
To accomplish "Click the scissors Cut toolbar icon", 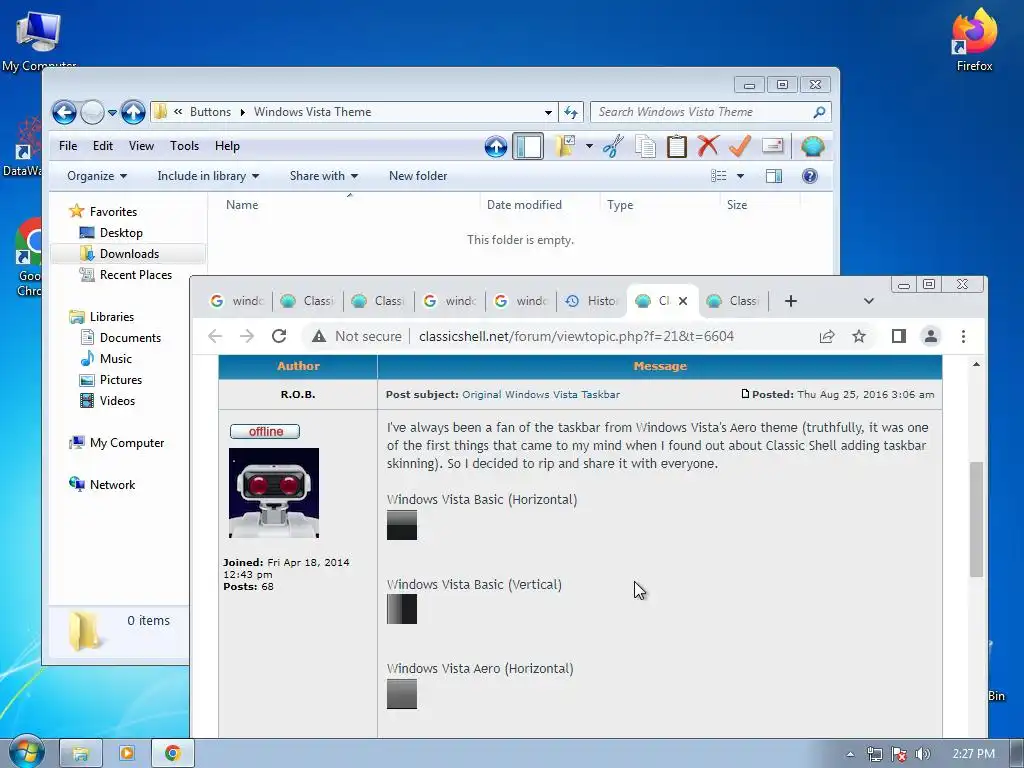I will [x=613, y=146].
